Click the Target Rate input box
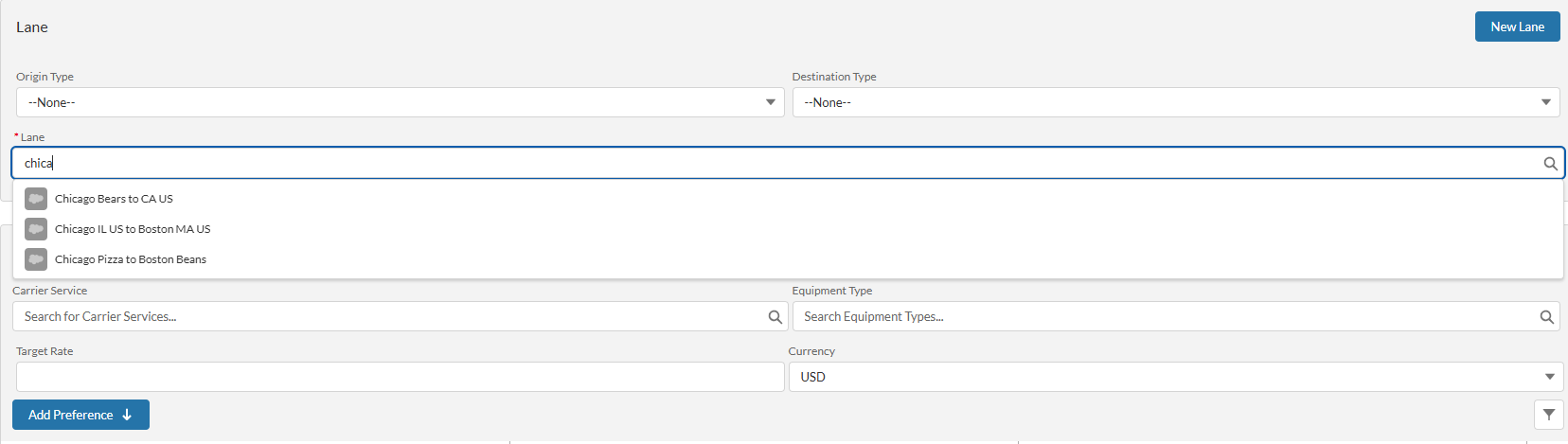This screenshot has width=1568, height=444. 400,377
